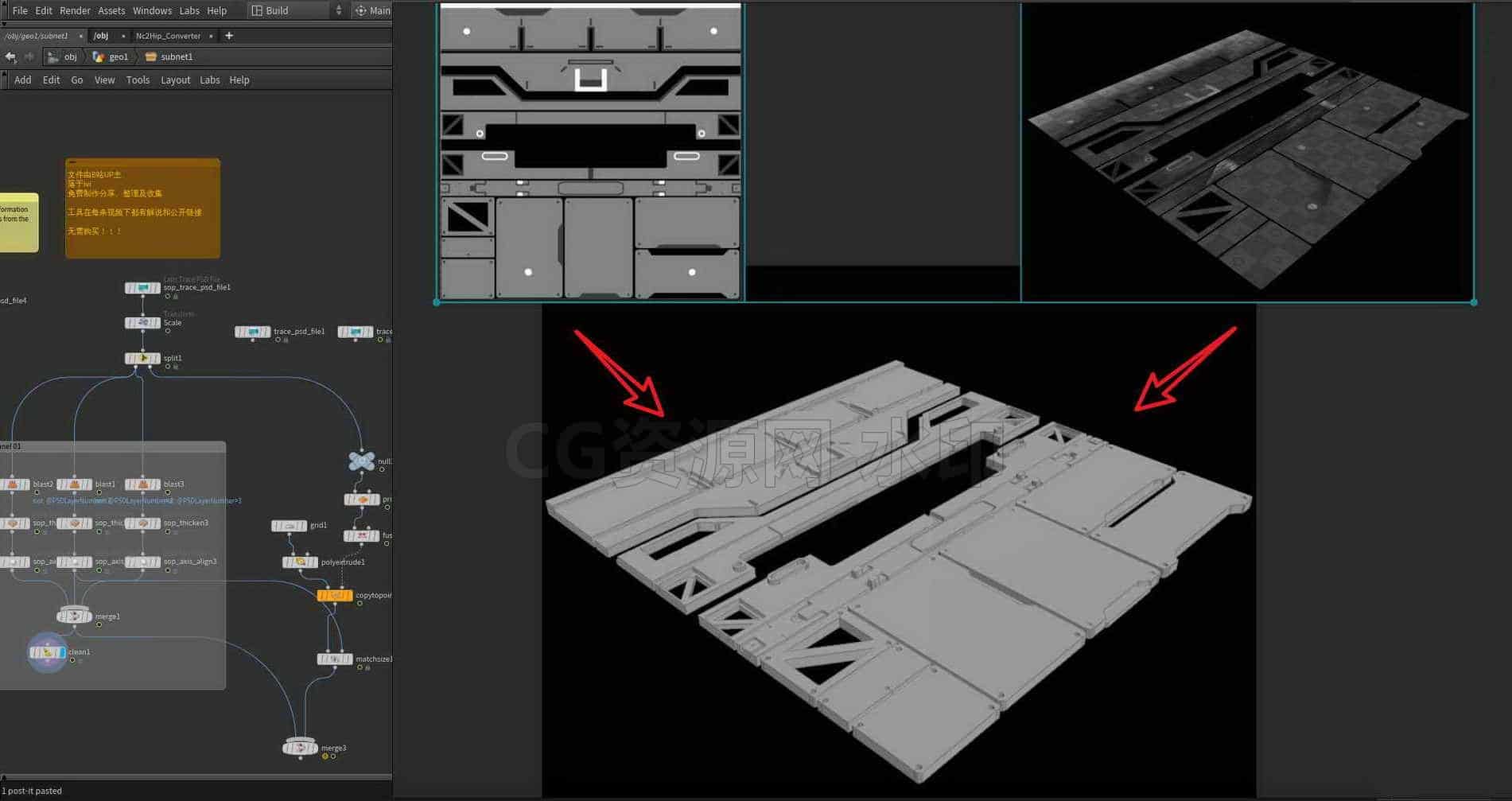
Task: Open the Assets menu
Action: (111, 10)
